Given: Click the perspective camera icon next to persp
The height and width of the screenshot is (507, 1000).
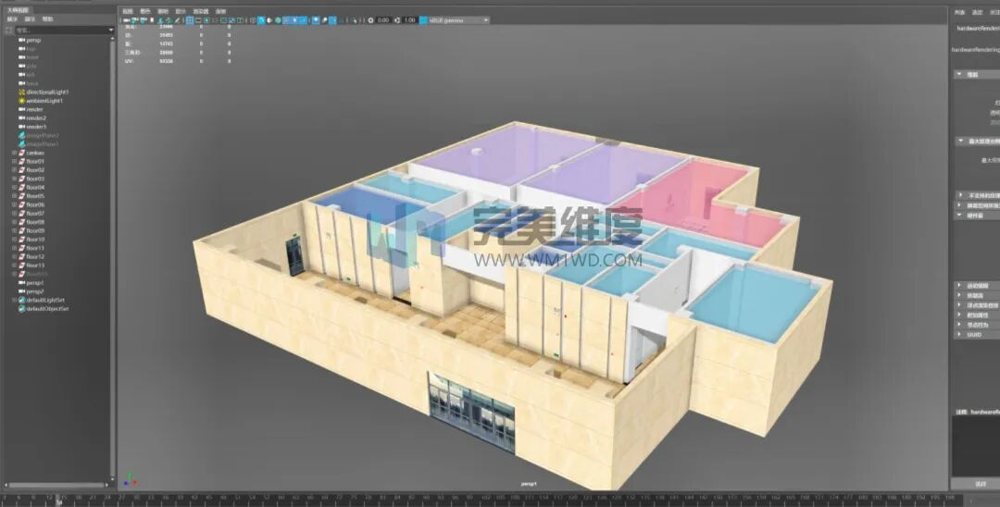Looking at the screenshot, I should [x=22, y=40].
